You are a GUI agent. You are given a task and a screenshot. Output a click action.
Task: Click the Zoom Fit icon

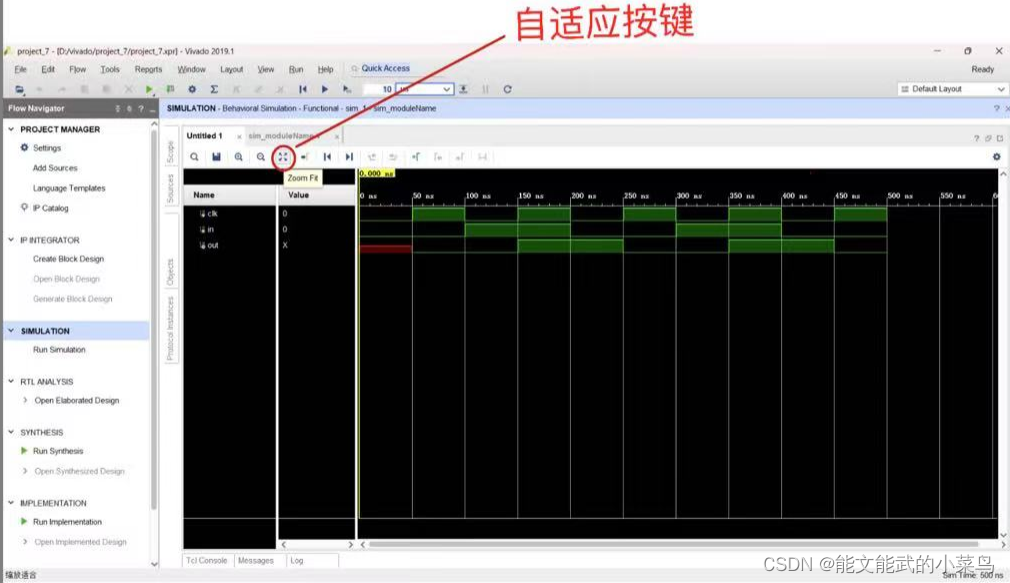point(283,157)
